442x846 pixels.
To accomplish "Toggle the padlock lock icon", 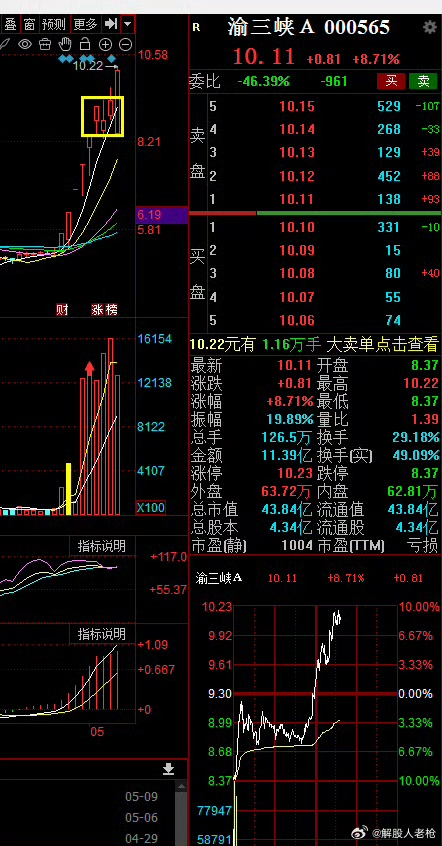I will pos(85,44).
